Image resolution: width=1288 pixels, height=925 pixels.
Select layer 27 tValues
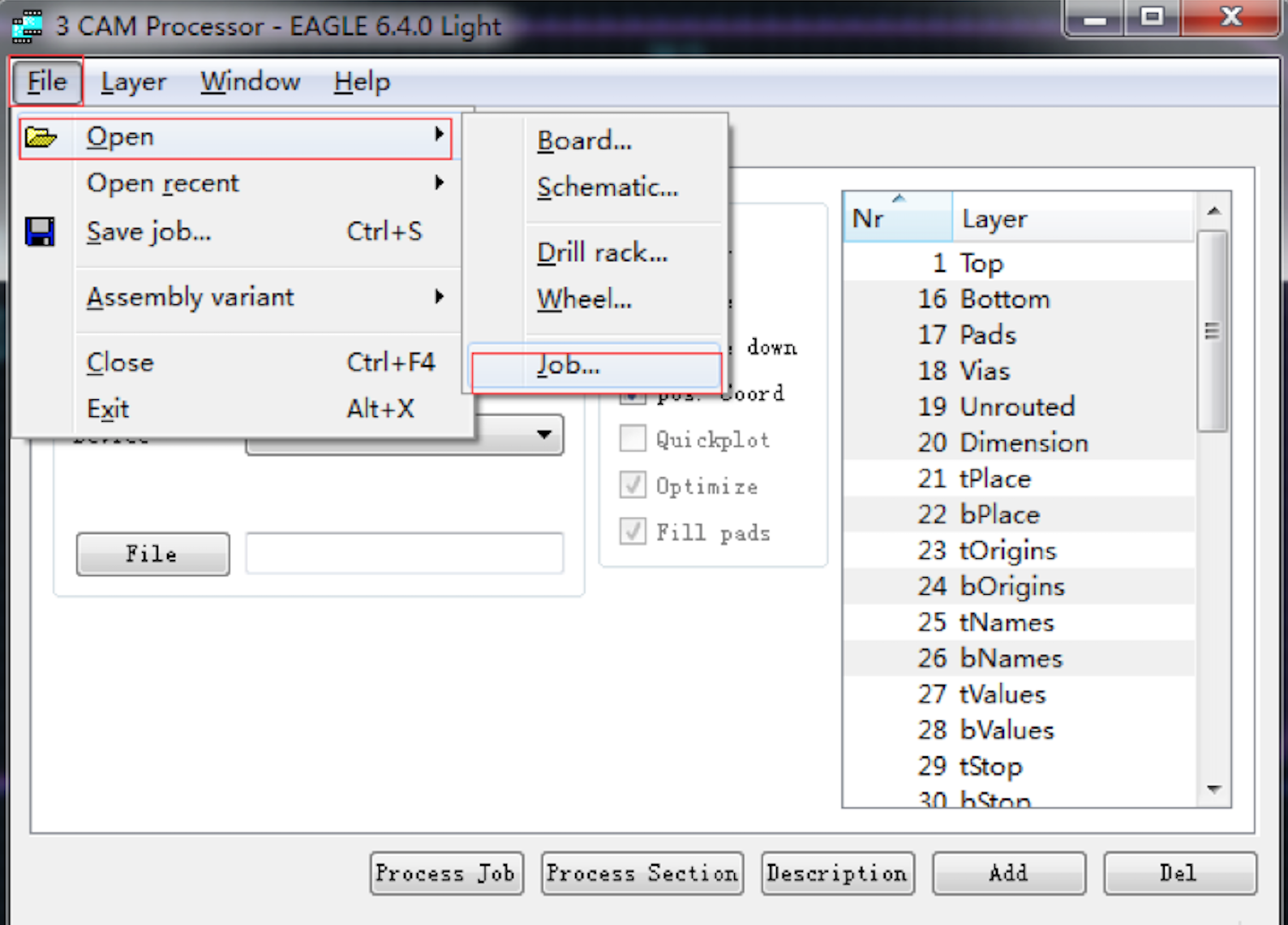(1020, 694)
